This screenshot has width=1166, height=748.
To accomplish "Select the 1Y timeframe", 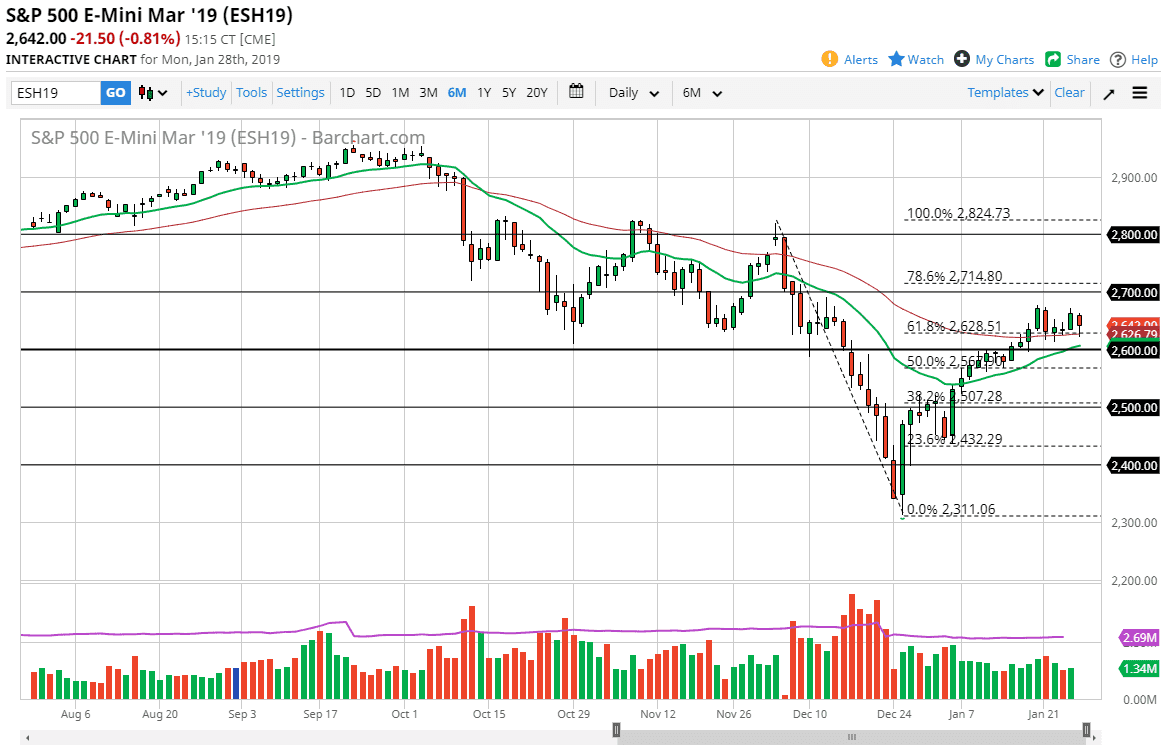I will pyautogui.click(x=483, y=92).
